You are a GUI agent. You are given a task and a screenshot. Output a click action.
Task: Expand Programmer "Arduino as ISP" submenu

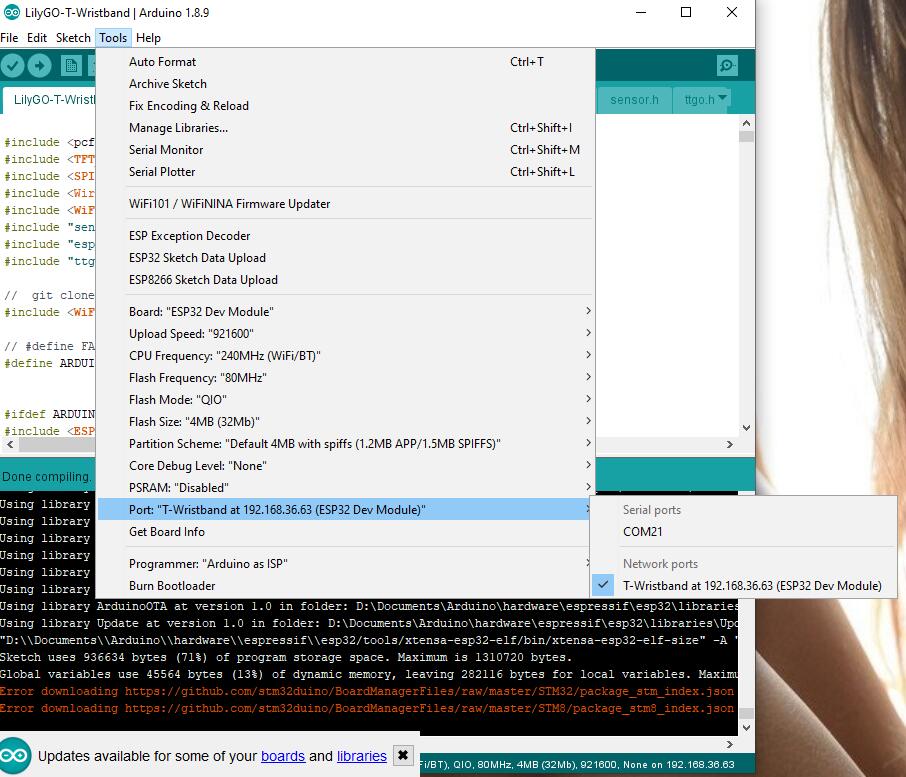pos(346,563)
